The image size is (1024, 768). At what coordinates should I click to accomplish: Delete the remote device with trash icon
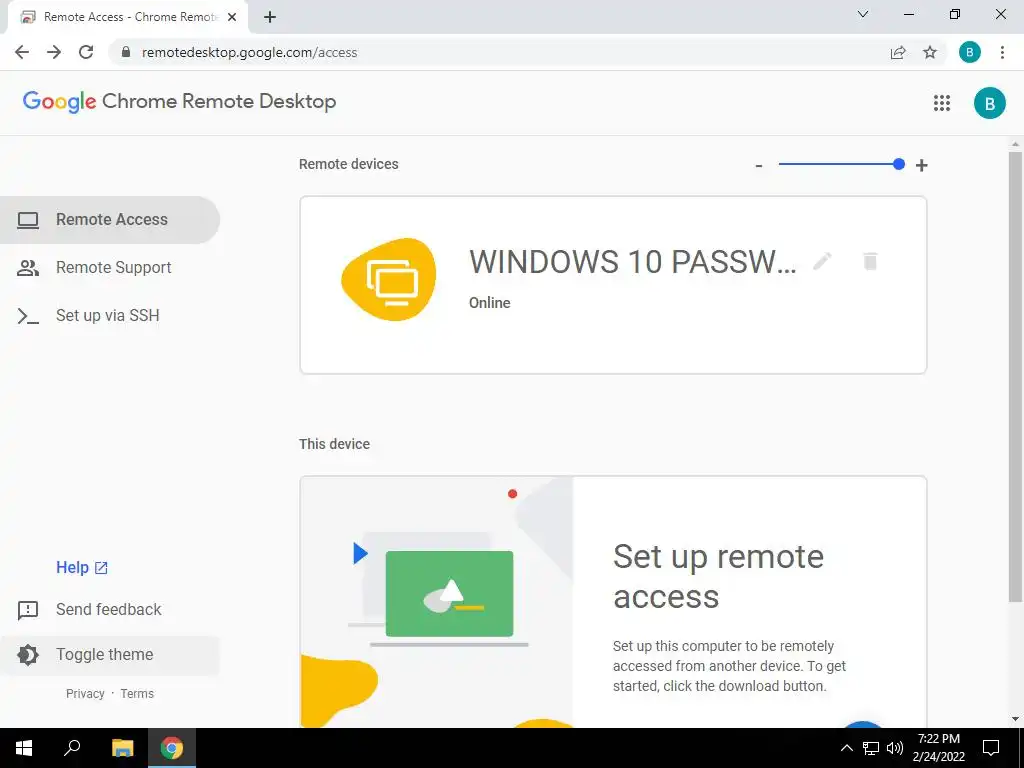coord(870,261)
